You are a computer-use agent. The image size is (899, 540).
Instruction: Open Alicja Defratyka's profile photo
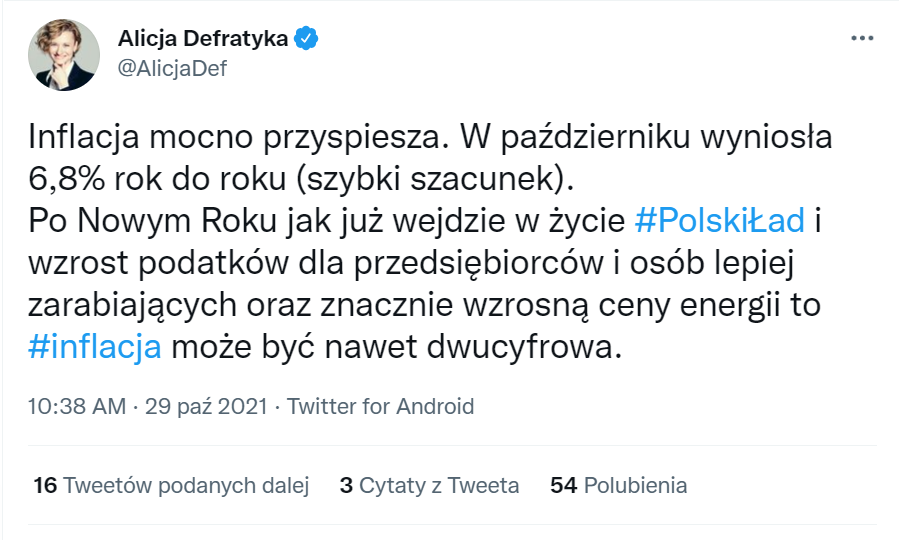pos(66,54)
